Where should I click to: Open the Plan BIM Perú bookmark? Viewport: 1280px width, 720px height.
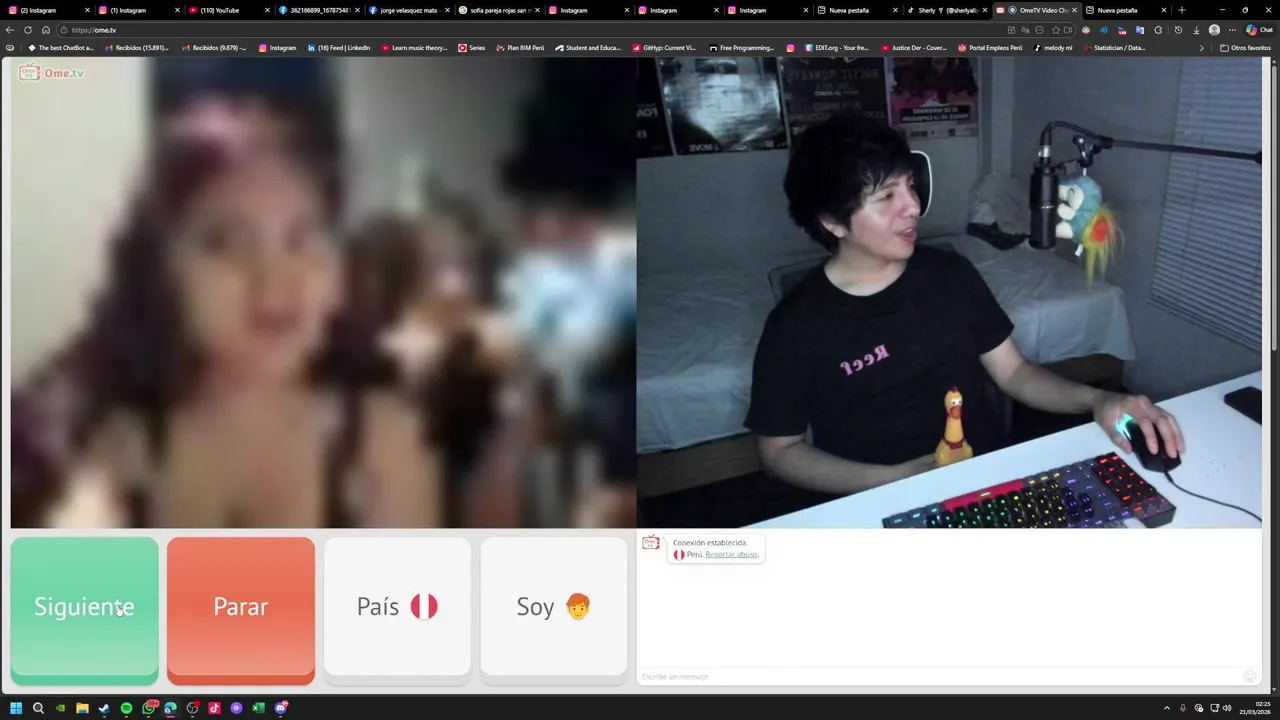tap(520, 48)
